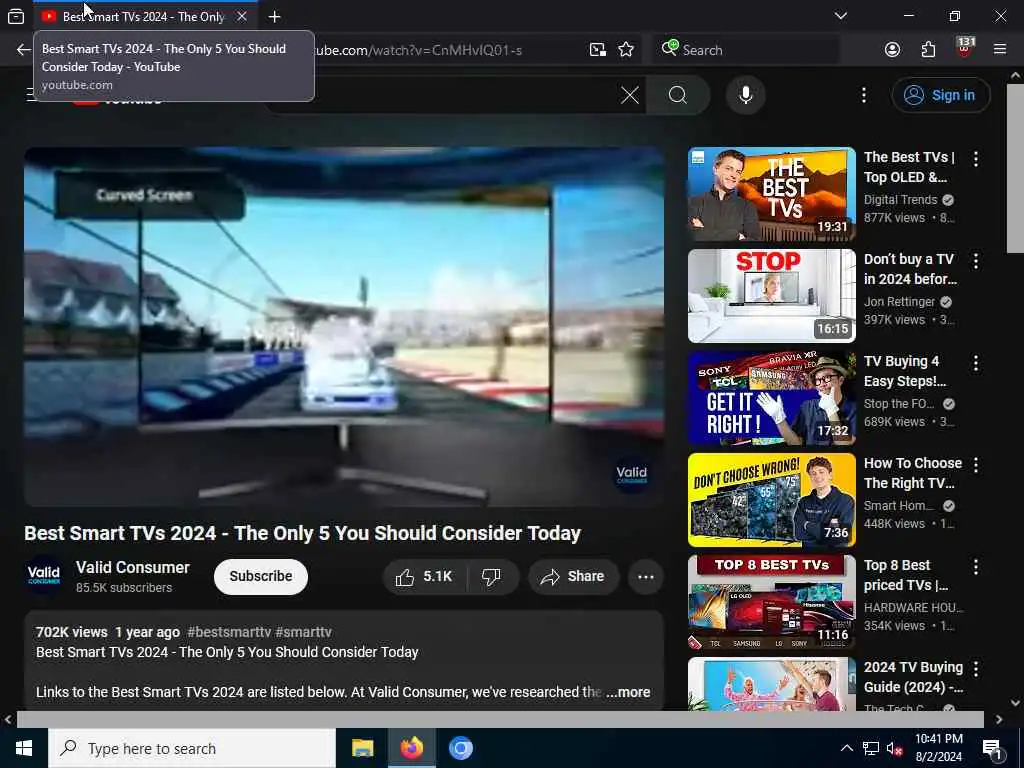Open TV Buying 4 Easy Steps thumbnail
The height and width of the screenshot is (768, 1024).
[x=771, y=398]
